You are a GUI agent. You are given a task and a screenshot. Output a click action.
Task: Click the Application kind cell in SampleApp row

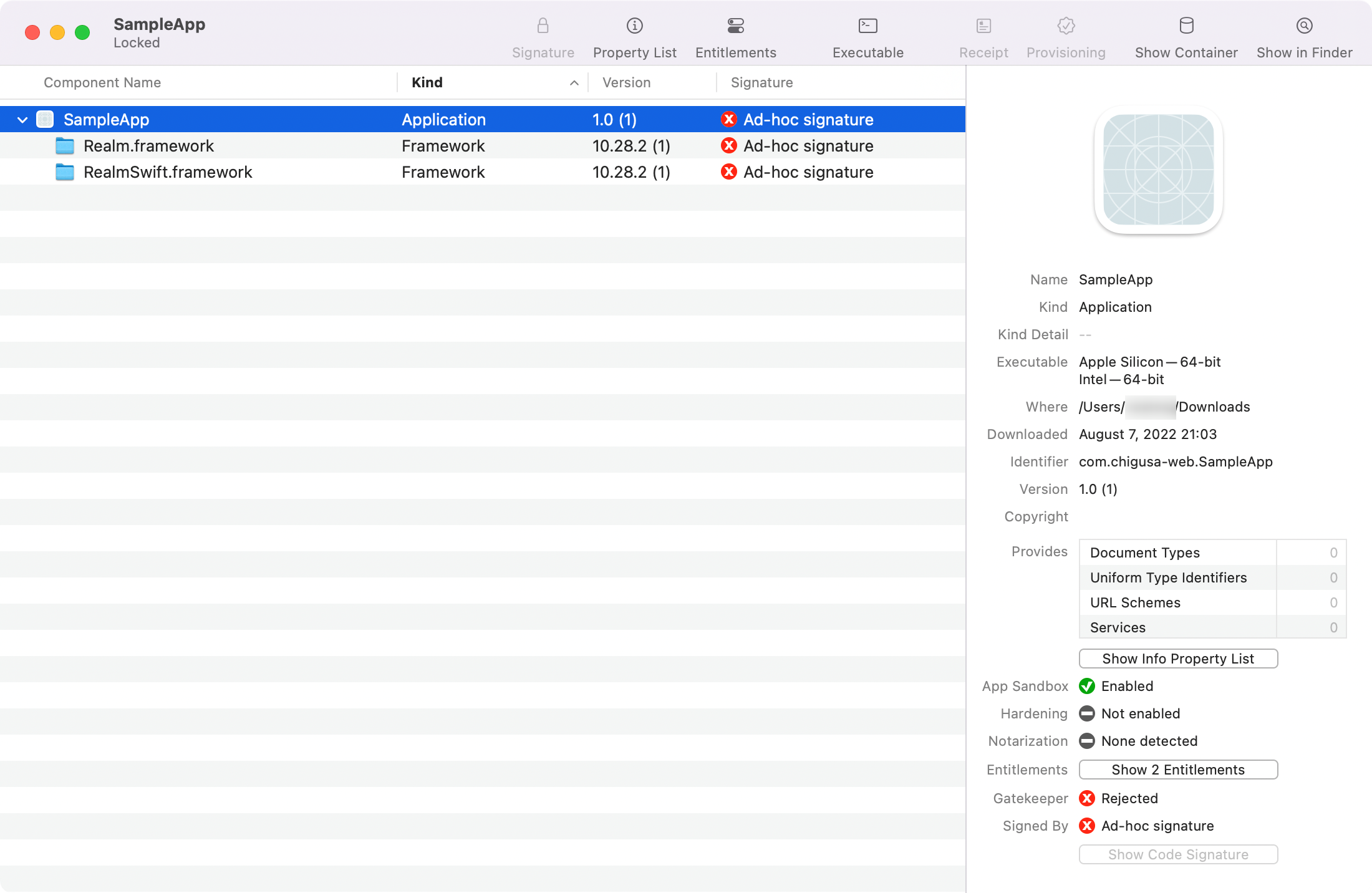coord(443,119)
